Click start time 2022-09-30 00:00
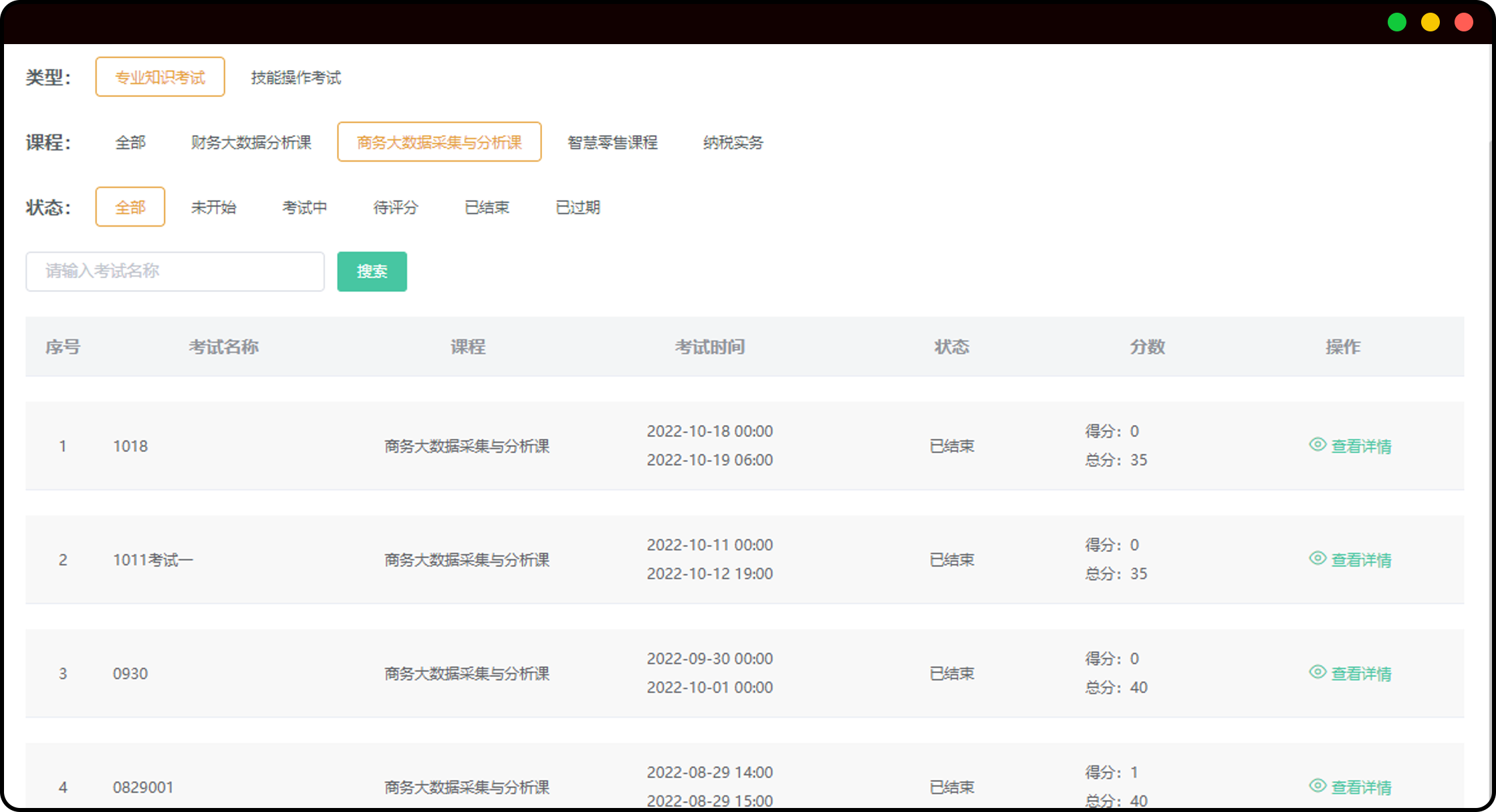The image size is (1496, 812). click(710, 658)
